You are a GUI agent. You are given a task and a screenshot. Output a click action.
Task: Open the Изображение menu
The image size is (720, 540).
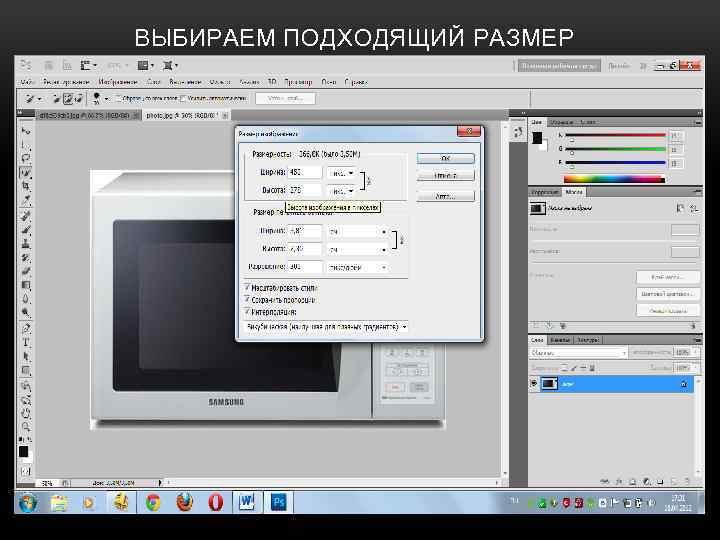118,82
